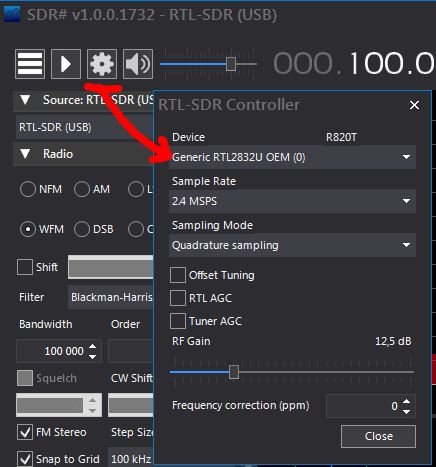
Task: Open configuration via gear icon
Action: tap(102, 64)
